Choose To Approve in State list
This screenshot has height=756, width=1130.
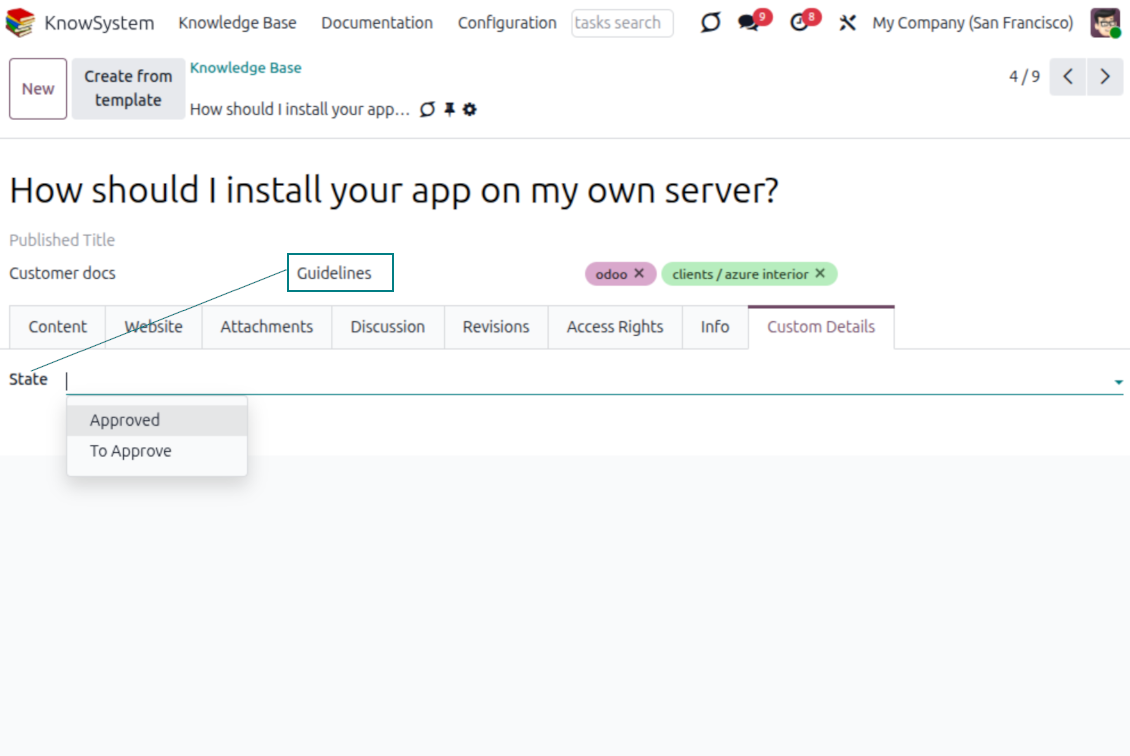[x=131, y=451]
